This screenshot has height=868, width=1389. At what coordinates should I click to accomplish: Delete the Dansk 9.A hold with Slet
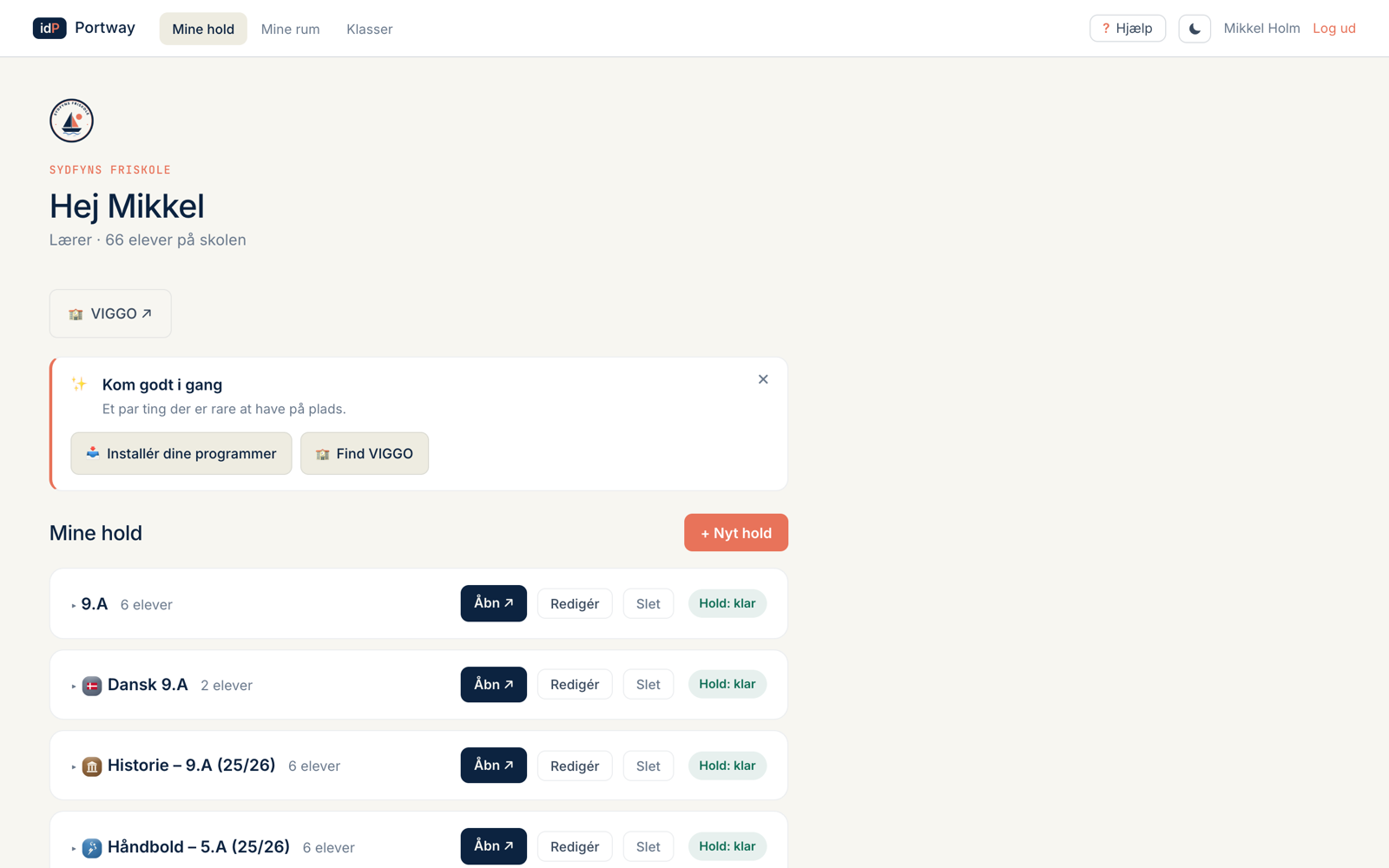tap(648, 684)
